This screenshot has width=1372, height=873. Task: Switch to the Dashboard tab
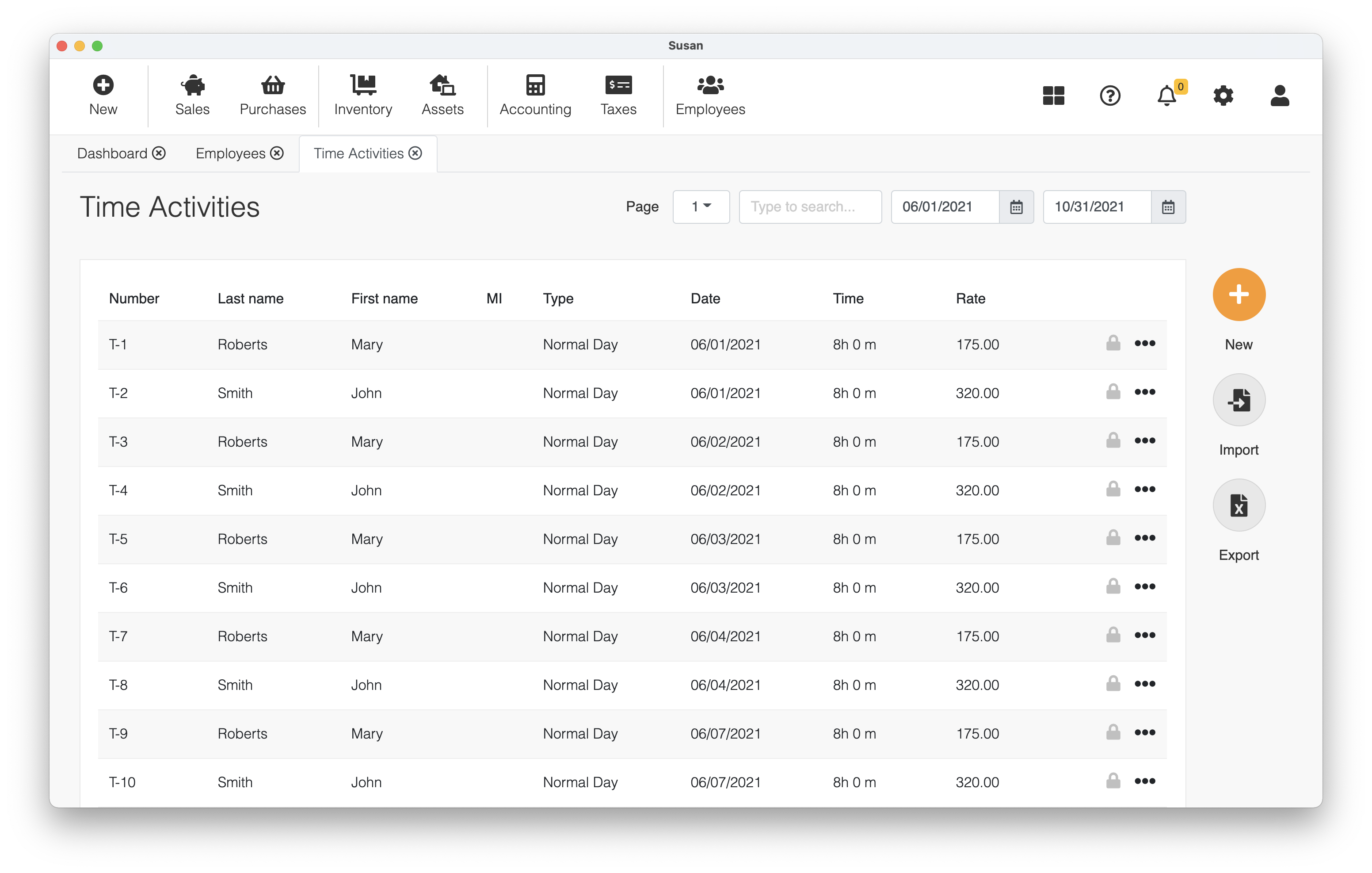pos(112,153)
